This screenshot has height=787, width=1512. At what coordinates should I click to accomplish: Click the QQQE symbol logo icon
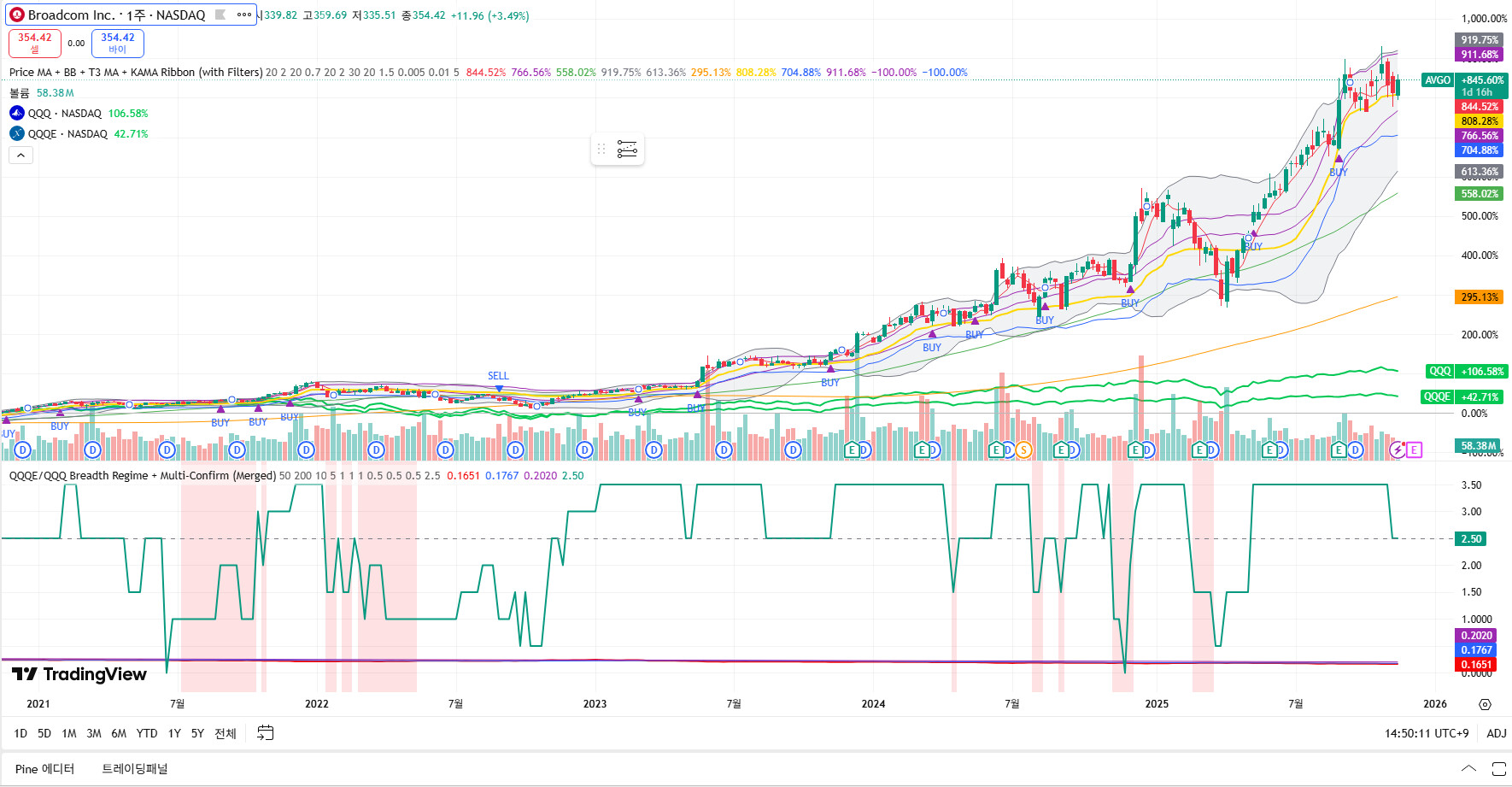tap(17, 133)
